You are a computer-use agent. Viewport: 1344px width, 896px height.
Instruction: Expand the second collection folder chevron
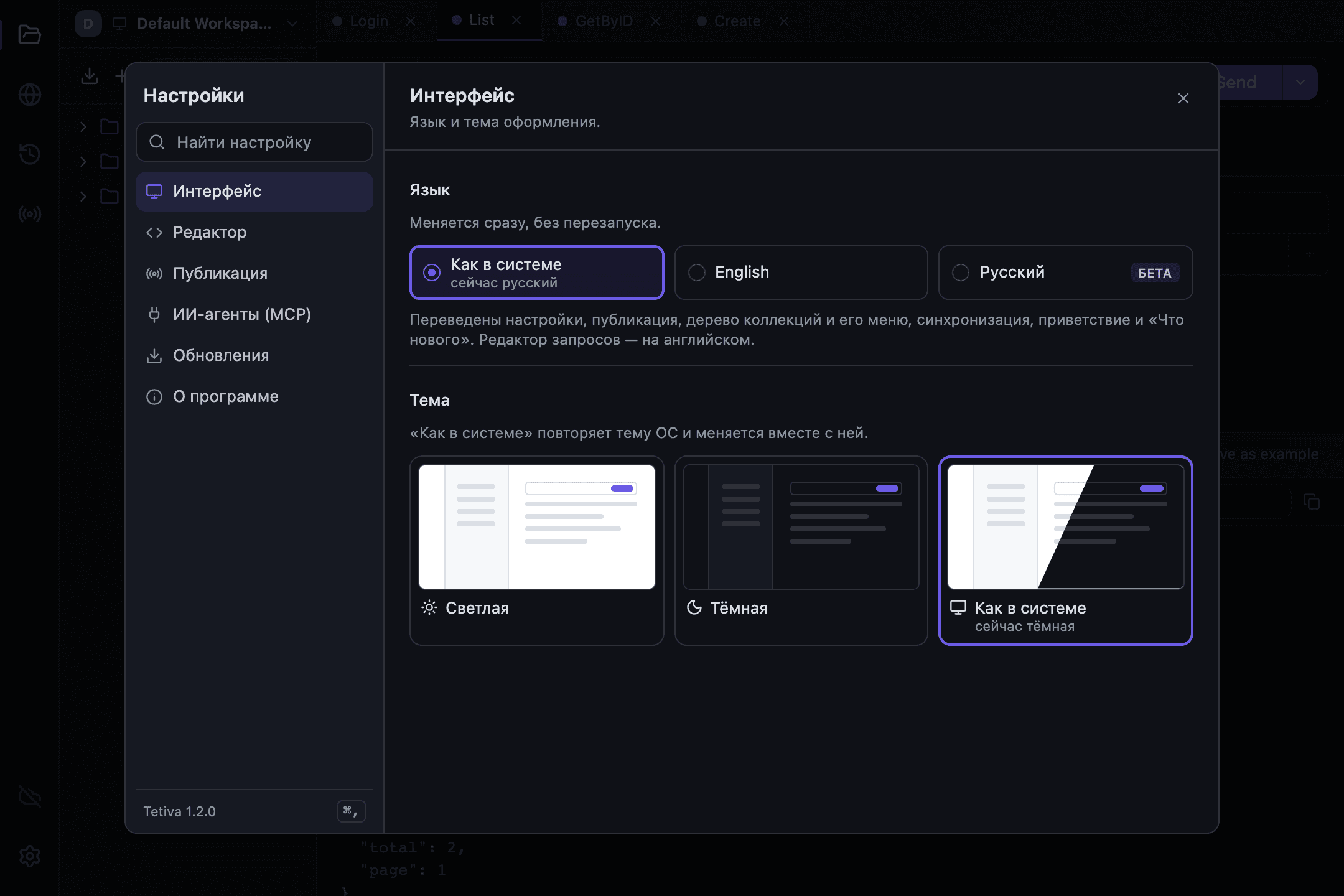(x=83, y=162)
